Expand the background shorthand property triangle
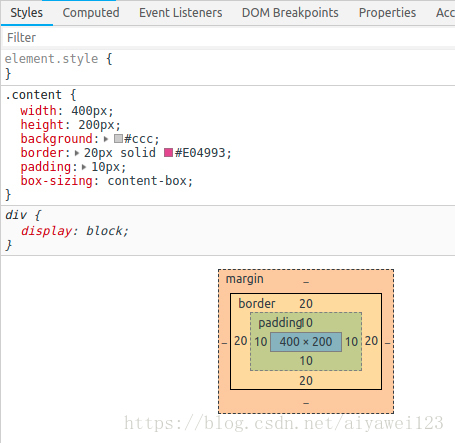 106,139
